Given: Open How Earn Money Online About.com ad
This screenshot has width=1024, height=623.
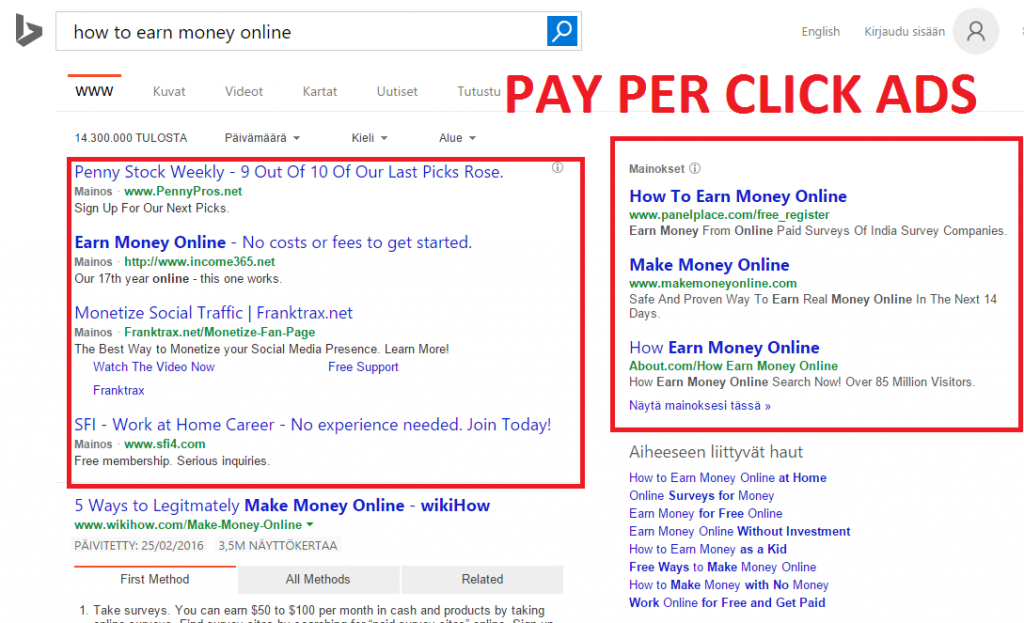Looking at the screenshot, I should pyautogui.click(x=724, y=347).
